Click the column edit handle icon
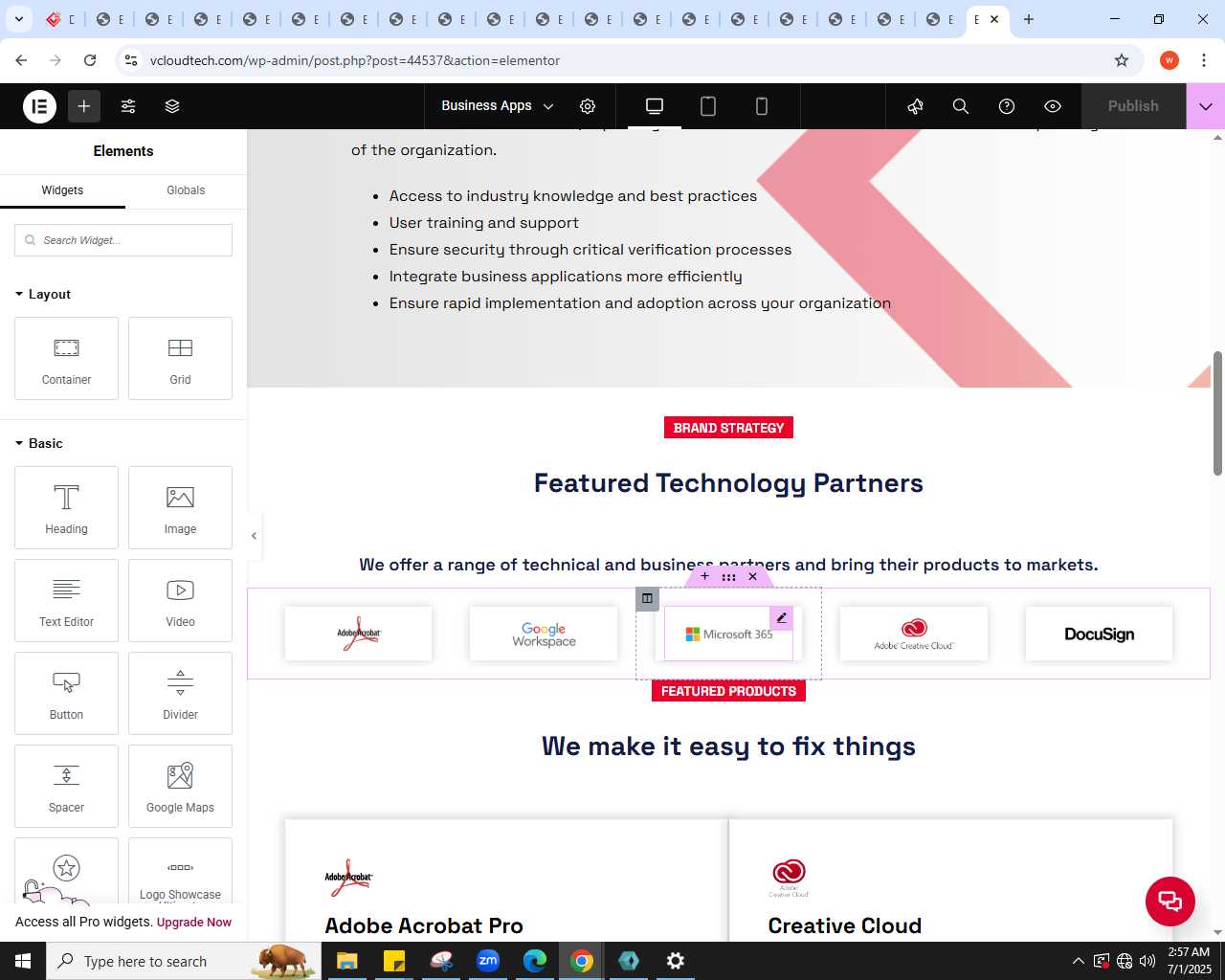1225x980 pixels. (647, 599)
